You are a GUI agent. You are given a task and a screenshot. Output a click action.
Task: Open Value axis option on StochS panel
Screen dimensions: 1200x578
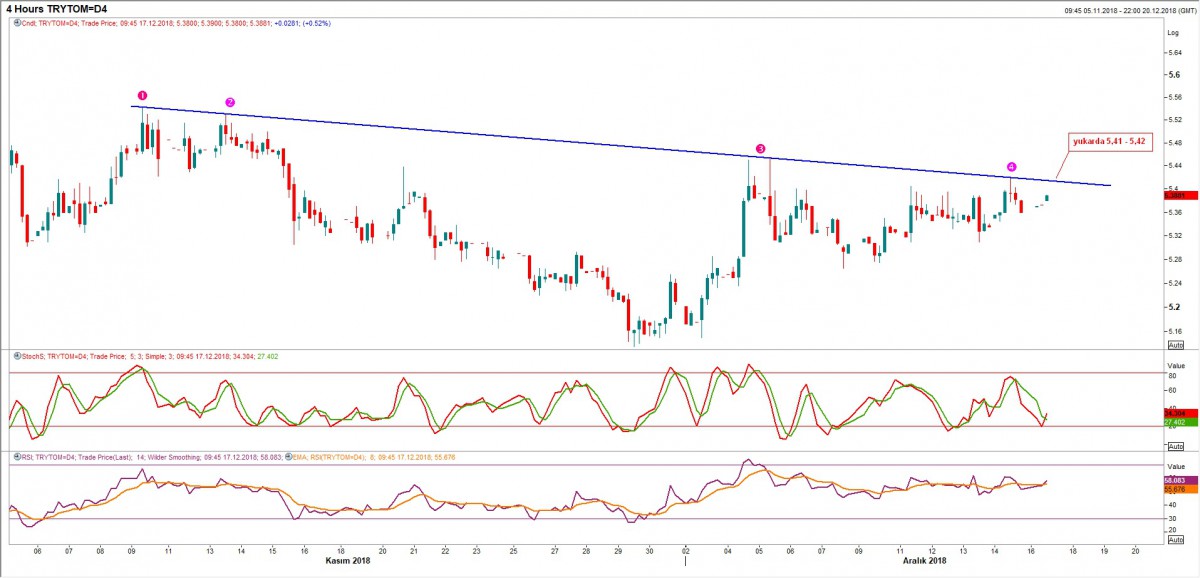coord(1176,366)
